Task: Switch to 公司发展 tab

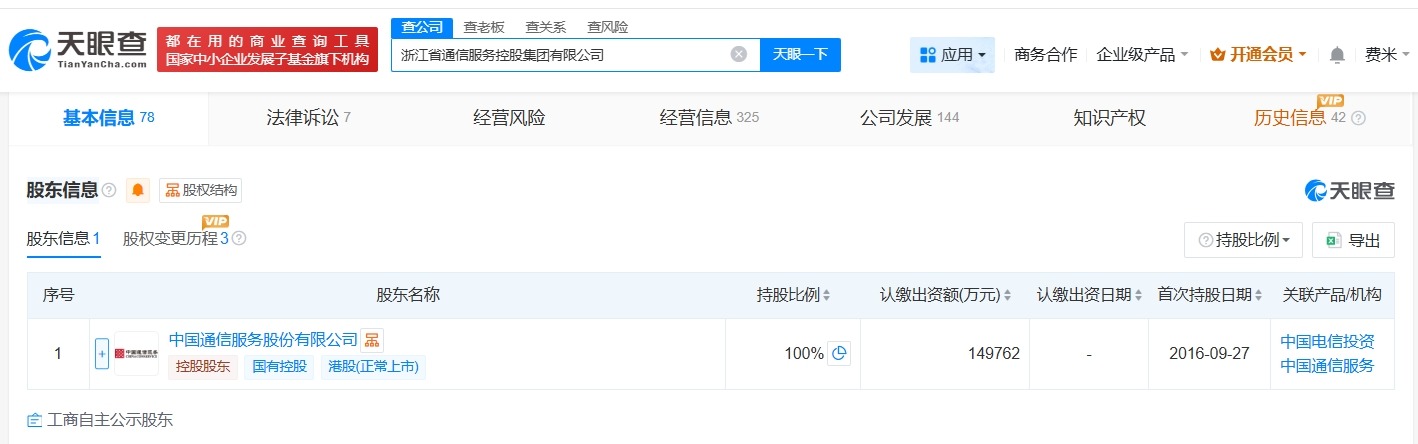Action: point(909,118)
